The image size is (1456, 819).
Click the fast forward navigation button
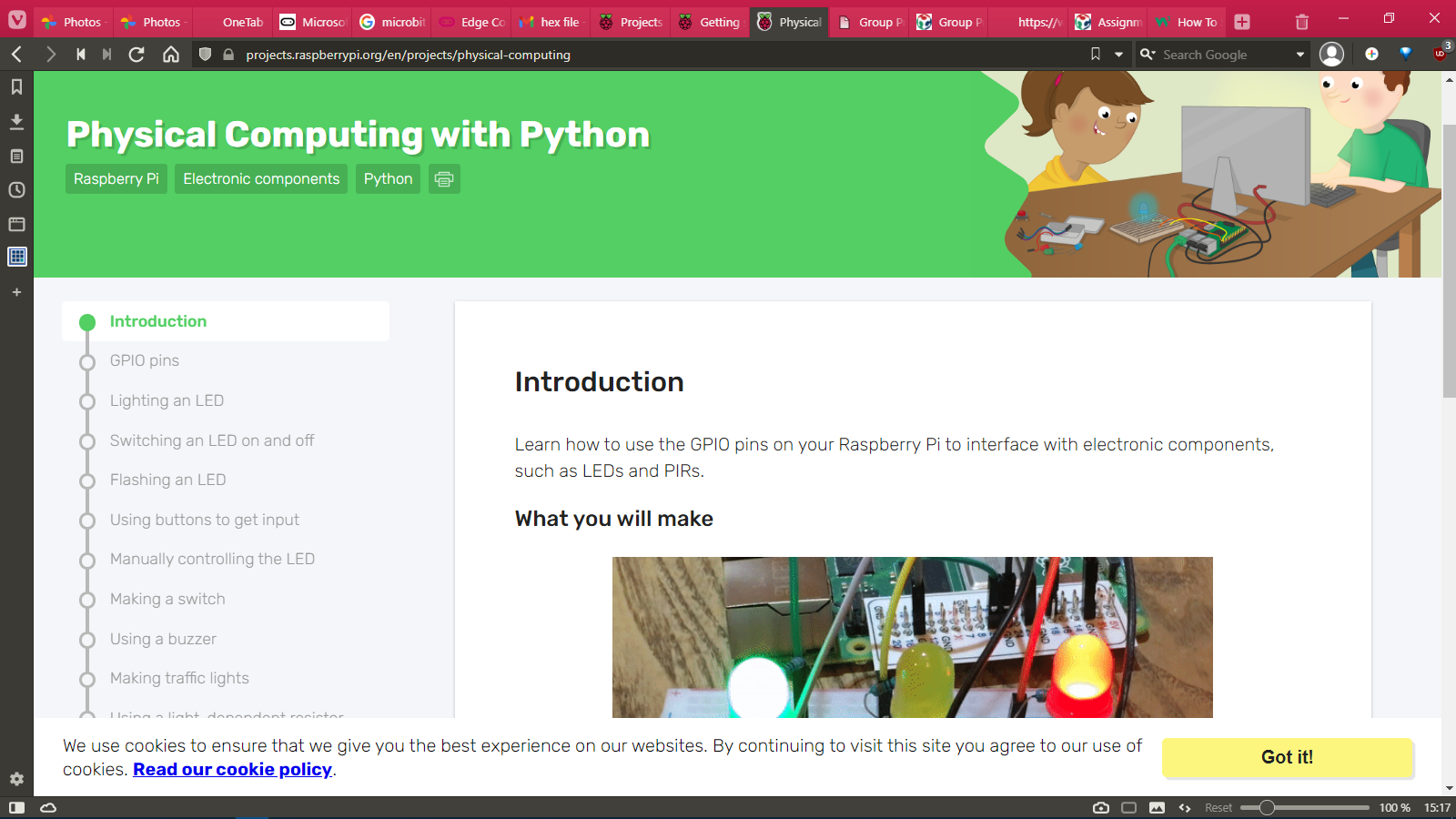[x=107, y=55]
